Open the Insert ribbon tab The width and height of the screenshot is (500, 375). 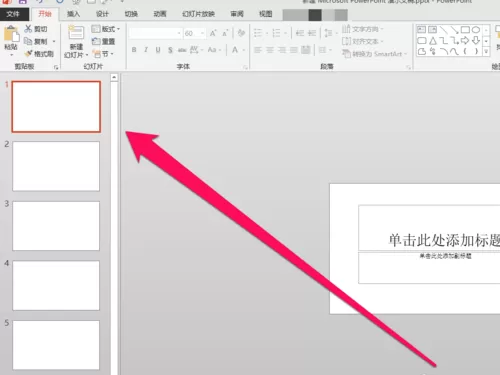[73, 14]
